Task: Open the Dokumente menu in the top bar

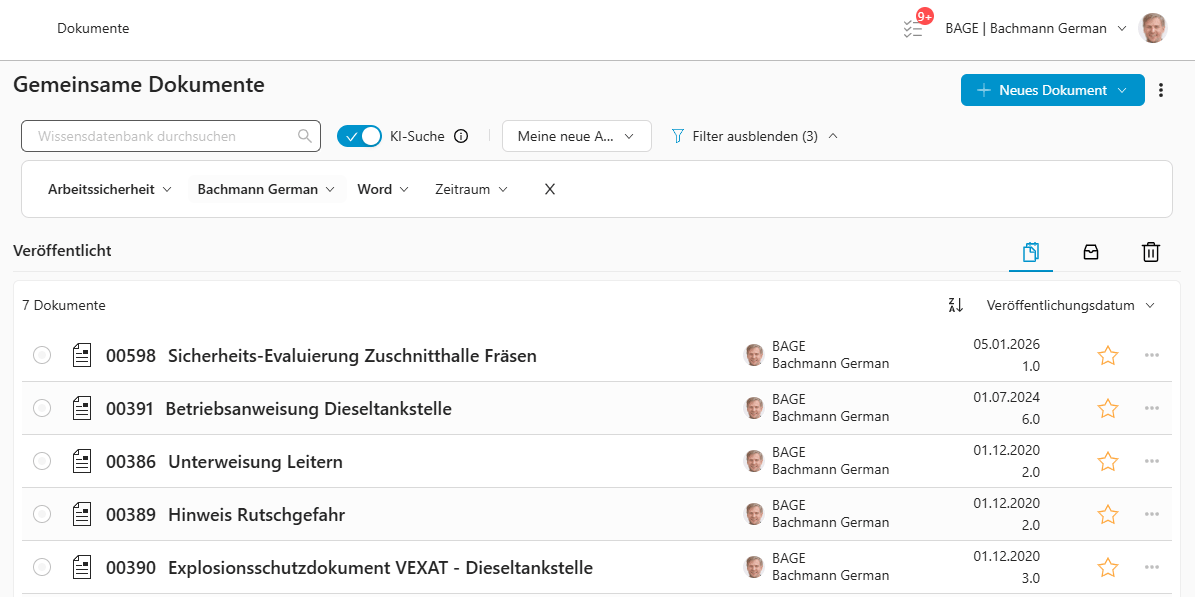Action: point(93,28)
